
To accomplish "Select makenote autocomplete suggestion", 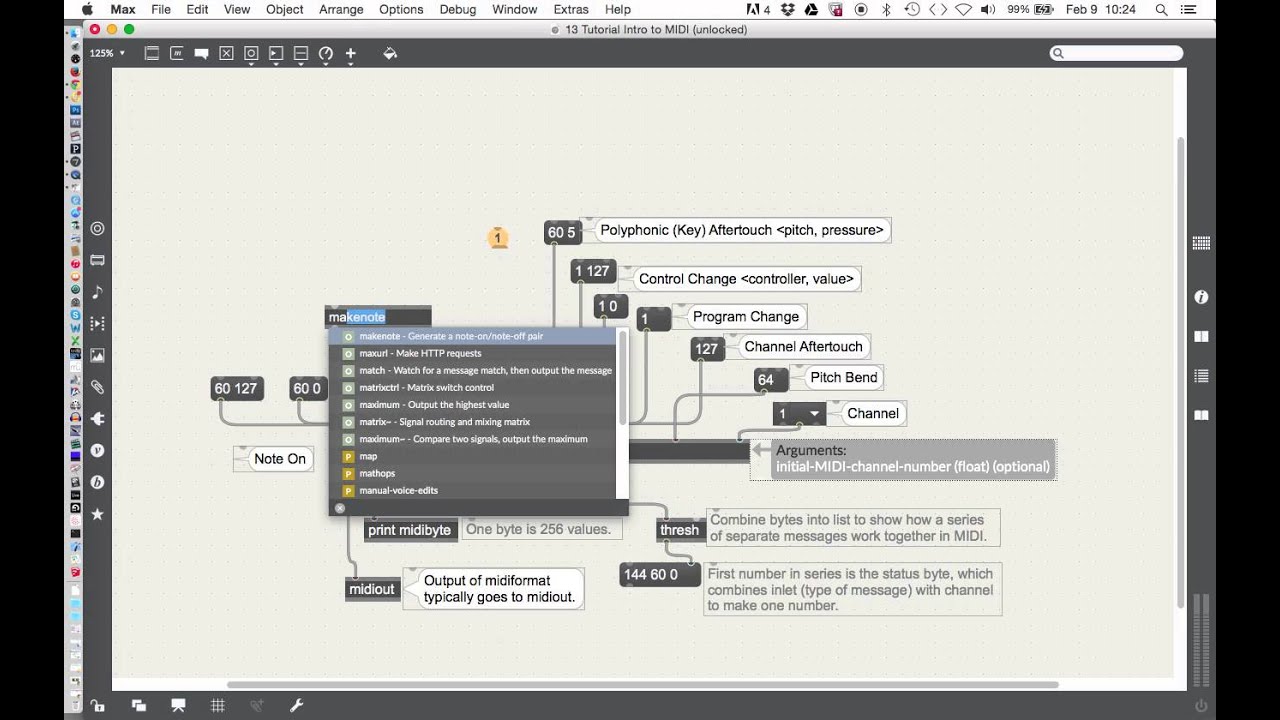I will click(x=473, y=336).
